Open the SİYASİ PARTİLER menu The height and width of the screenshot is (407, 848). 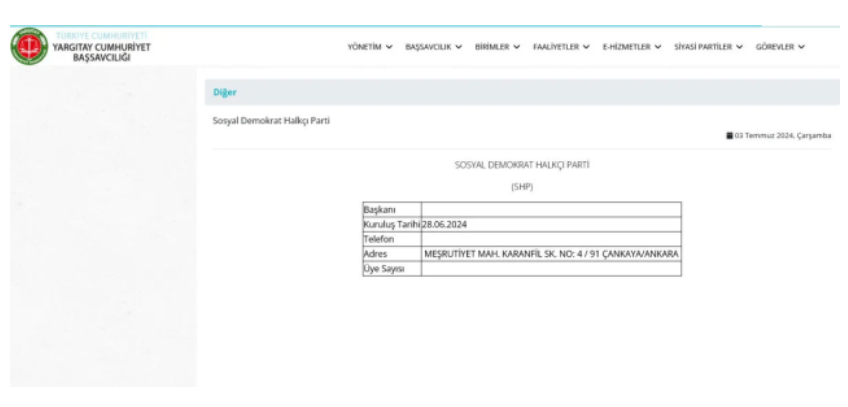pyautogui.click(x=703, y=47)
